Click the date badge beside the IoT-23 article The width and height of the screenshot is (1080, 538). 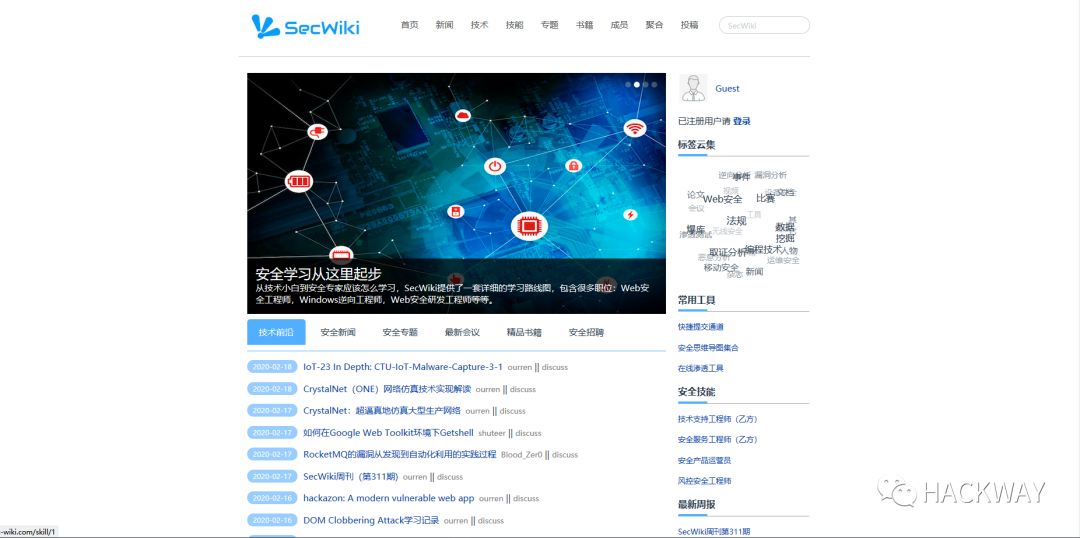point(271,367)
